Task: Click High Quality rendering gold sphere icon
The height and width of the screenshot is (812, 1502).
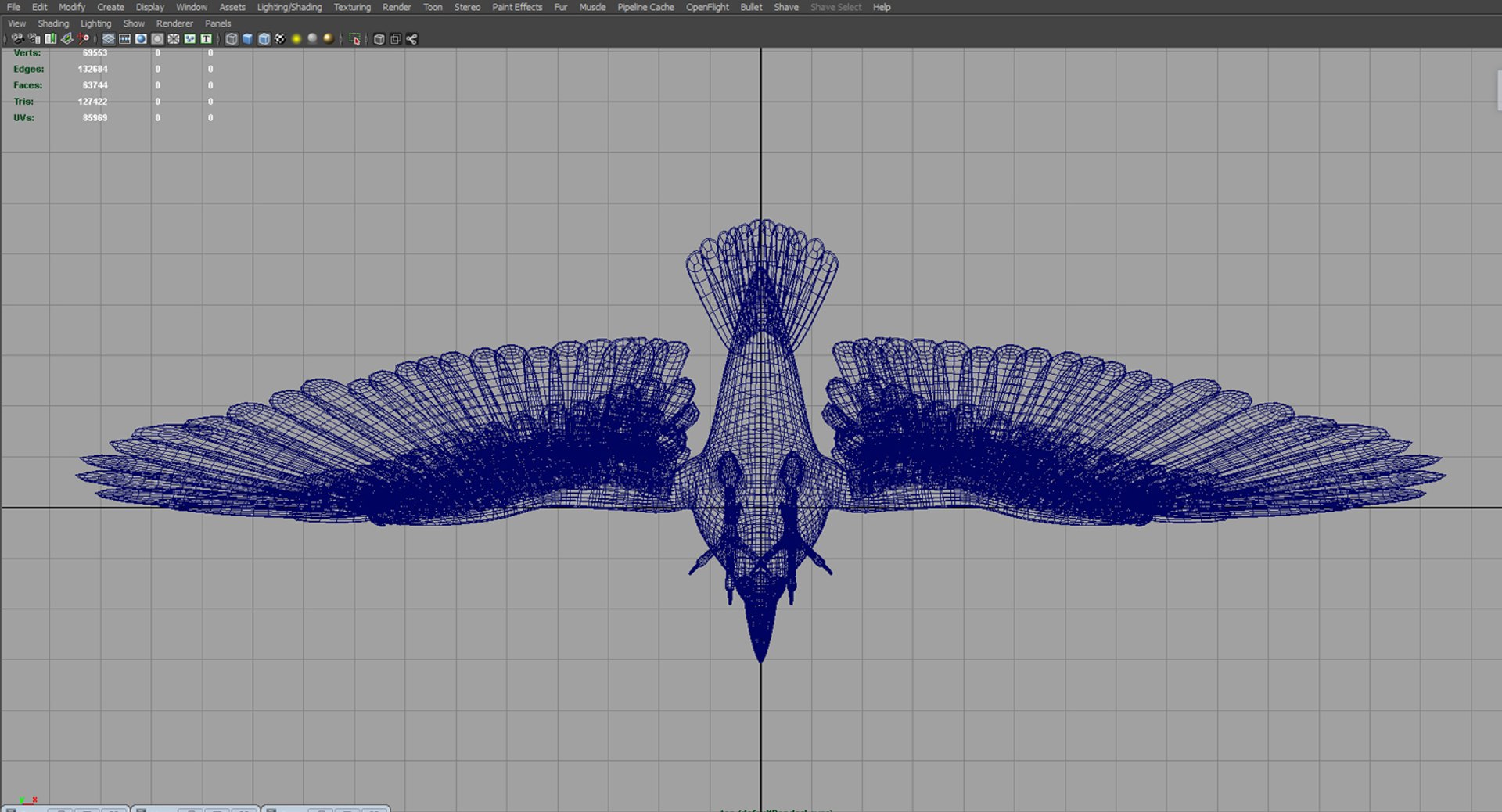Action: click(x=329, y=38)
